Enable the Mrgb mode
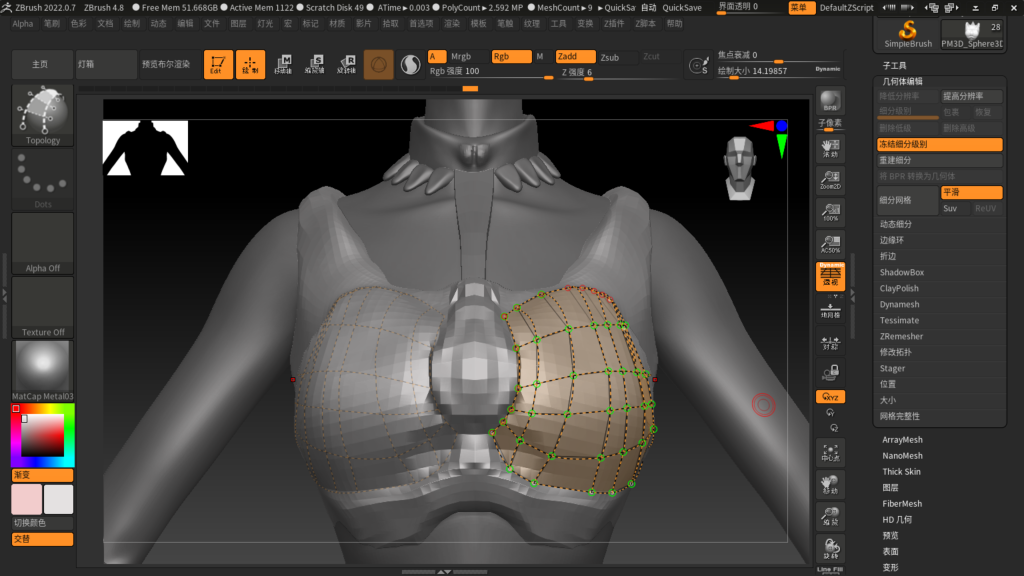 pos(461,57)
